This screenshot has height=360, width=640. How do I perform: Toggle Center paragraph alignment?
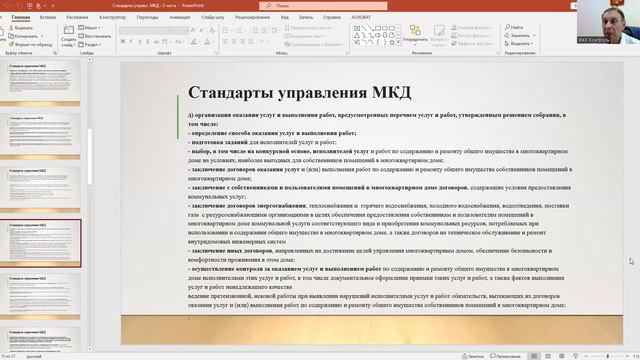click(234, 42)
